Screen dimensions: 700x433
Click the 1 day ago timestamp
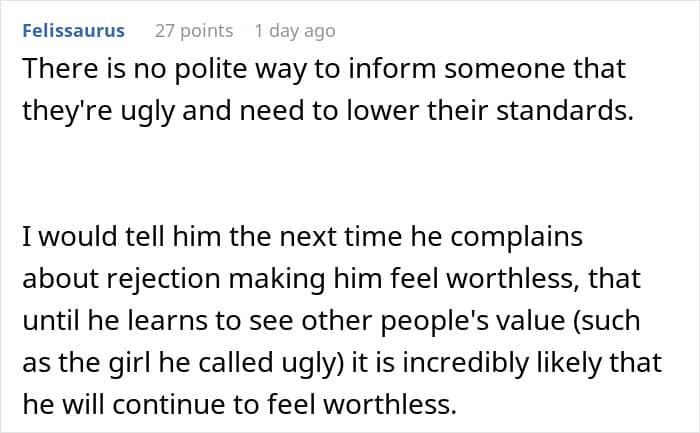point(295,31)
